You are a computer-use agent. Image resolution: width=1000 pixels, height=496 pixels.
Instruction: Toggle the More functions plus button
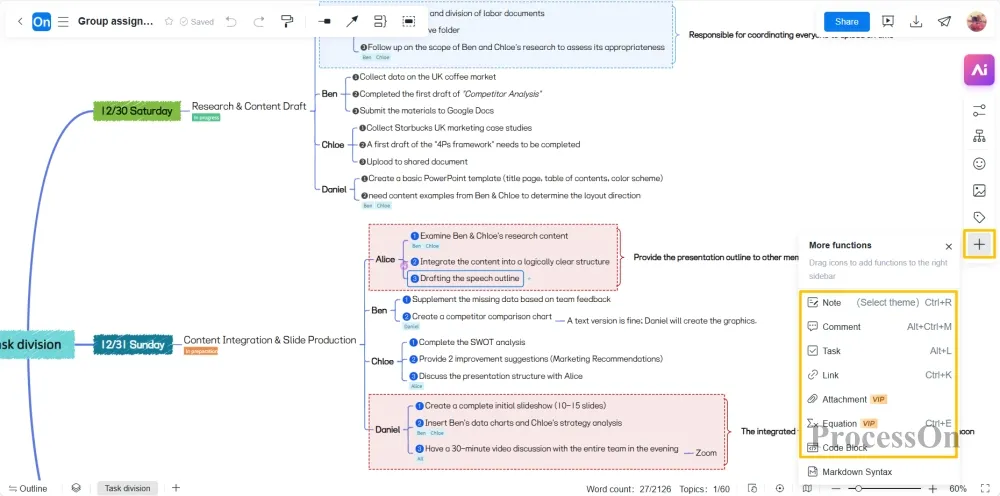coord(979,244)
